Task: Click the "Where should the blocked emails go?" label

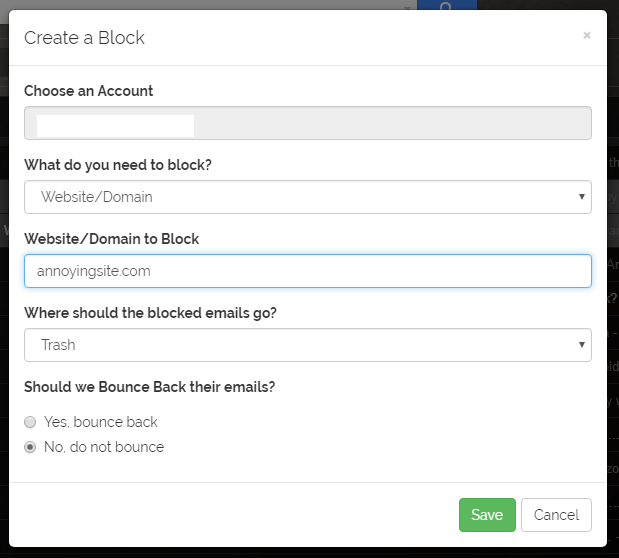Action: (150, 313)
